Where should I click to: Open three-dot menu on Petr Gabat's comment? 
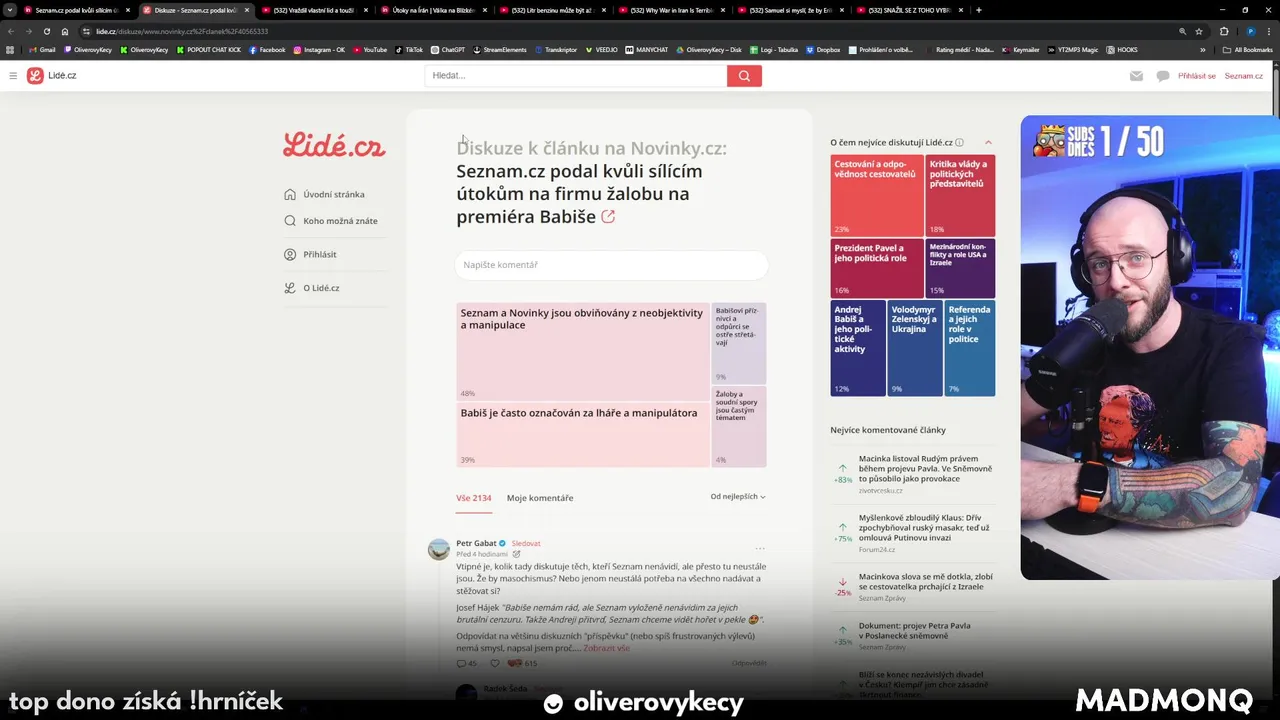(760, 548)
